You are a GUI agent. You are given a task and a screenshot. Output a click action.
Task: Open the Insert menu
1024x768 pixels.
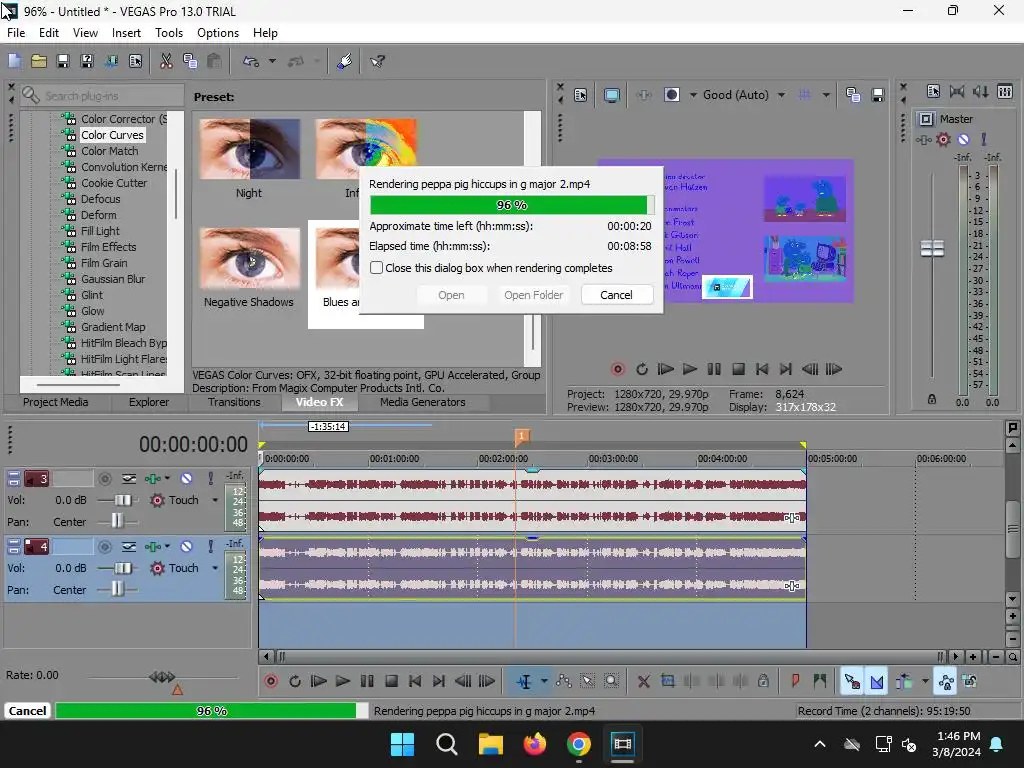click(126, 33)
